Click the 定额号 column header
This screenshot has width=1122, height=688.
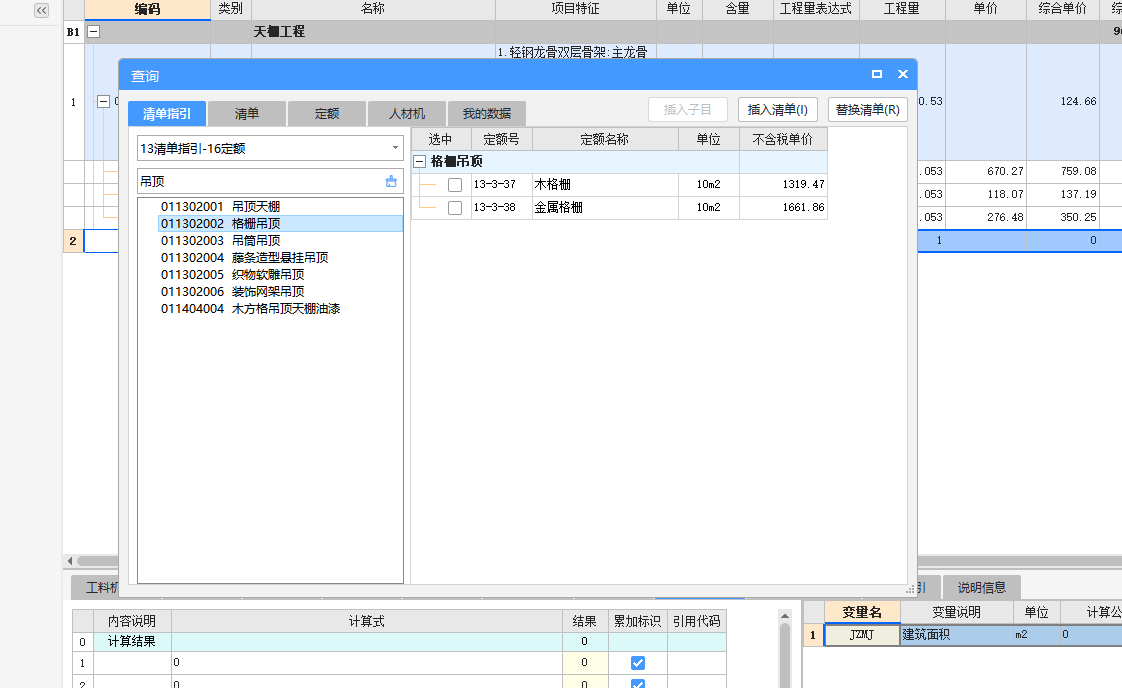coord(502,139)
